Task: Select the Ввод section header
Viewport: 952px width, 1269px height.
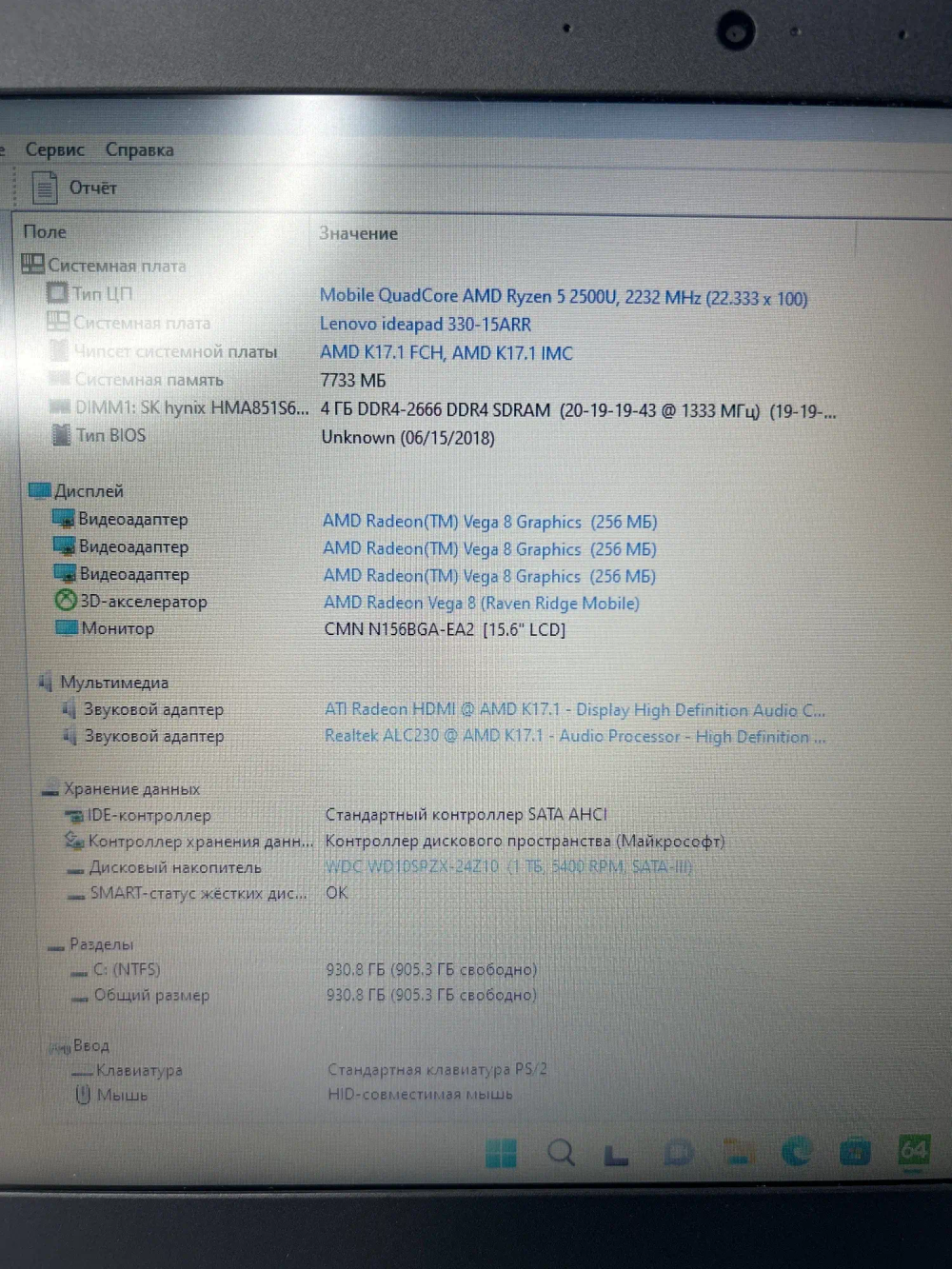Action: point(91,1045)
